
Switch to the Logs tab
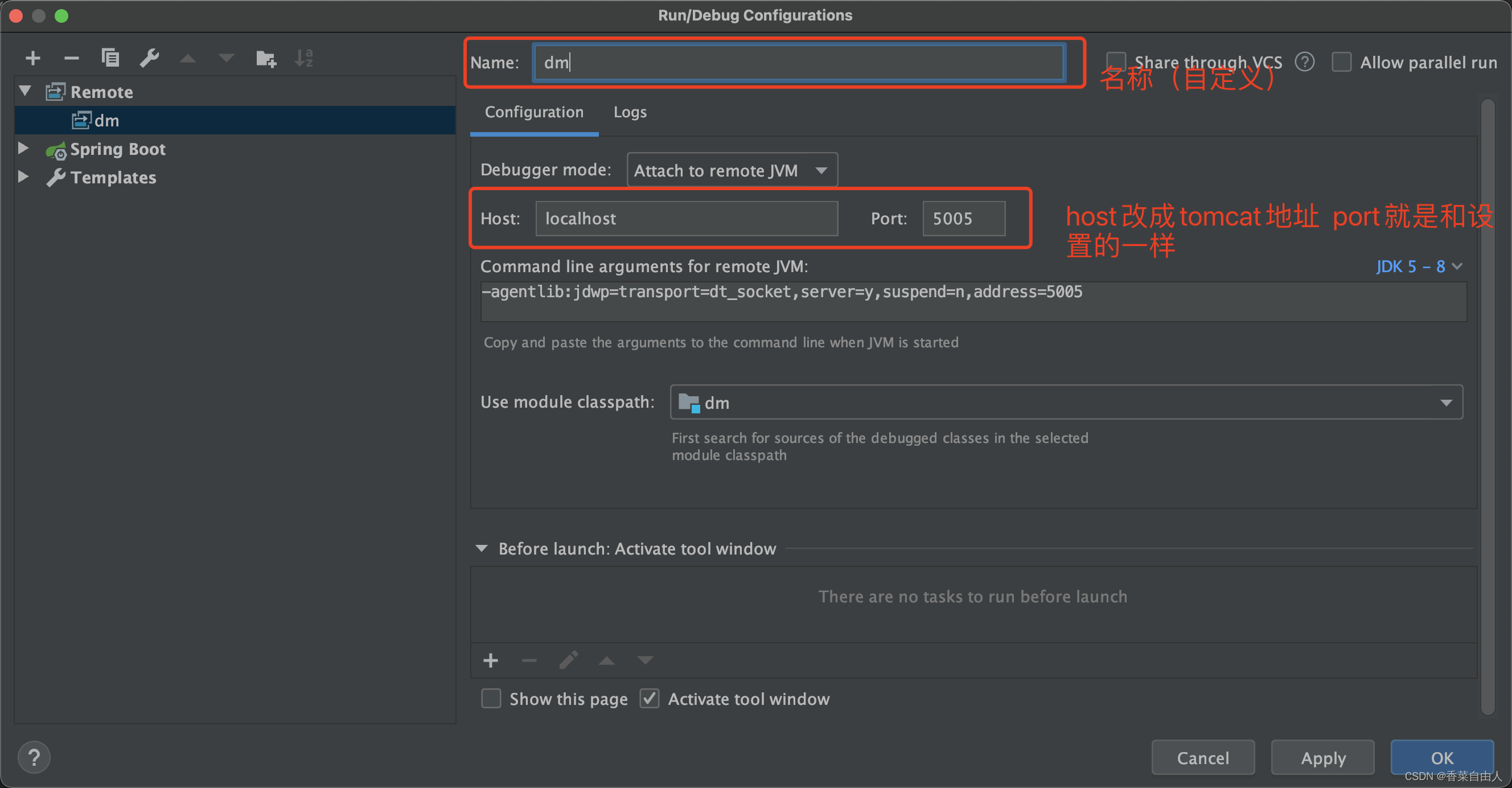[630, 112]
